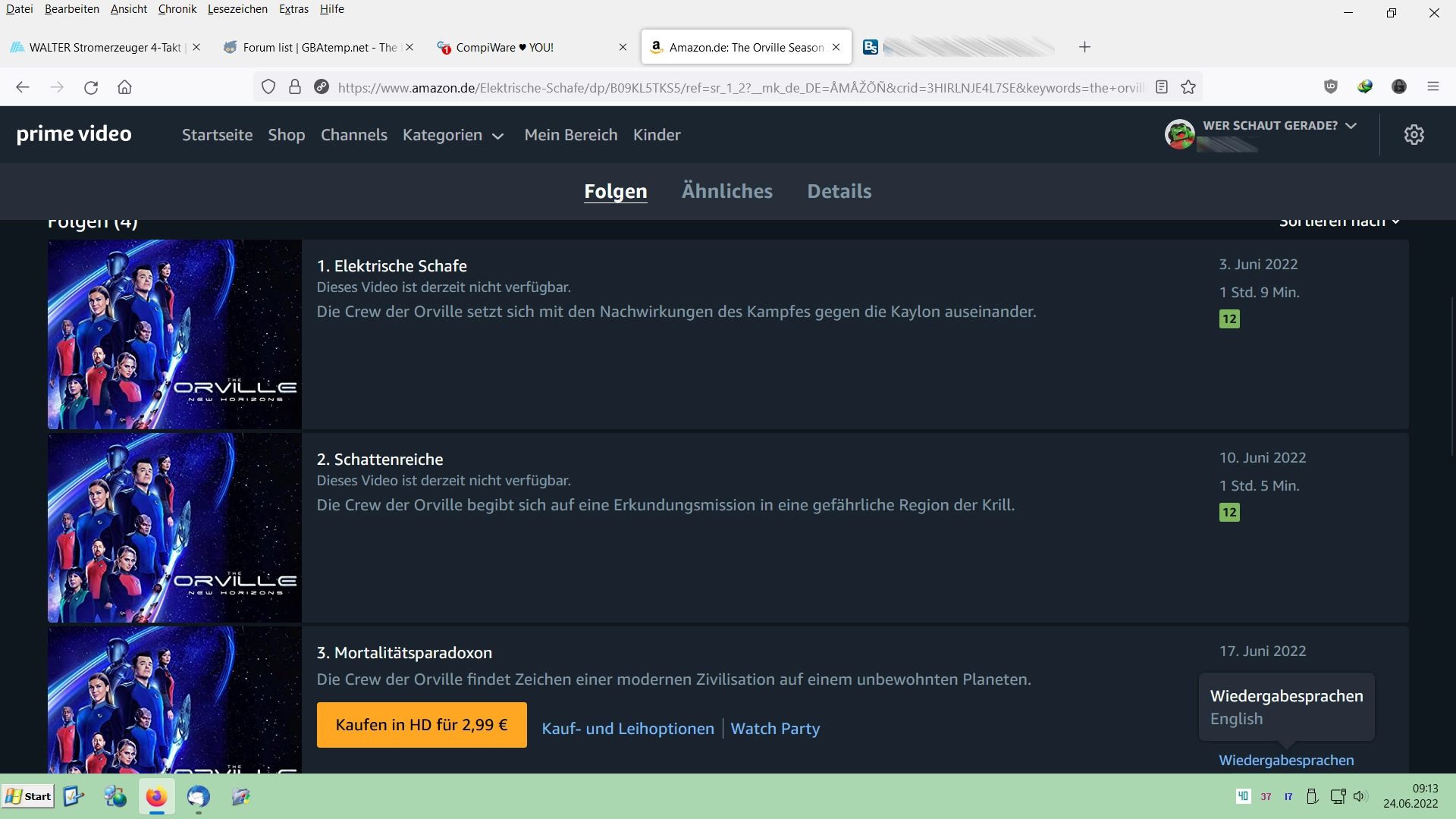Click Kaufen in HD für 2,99 €
Viewport: 1456px width, 819px height.
click(x=422, y=725)
